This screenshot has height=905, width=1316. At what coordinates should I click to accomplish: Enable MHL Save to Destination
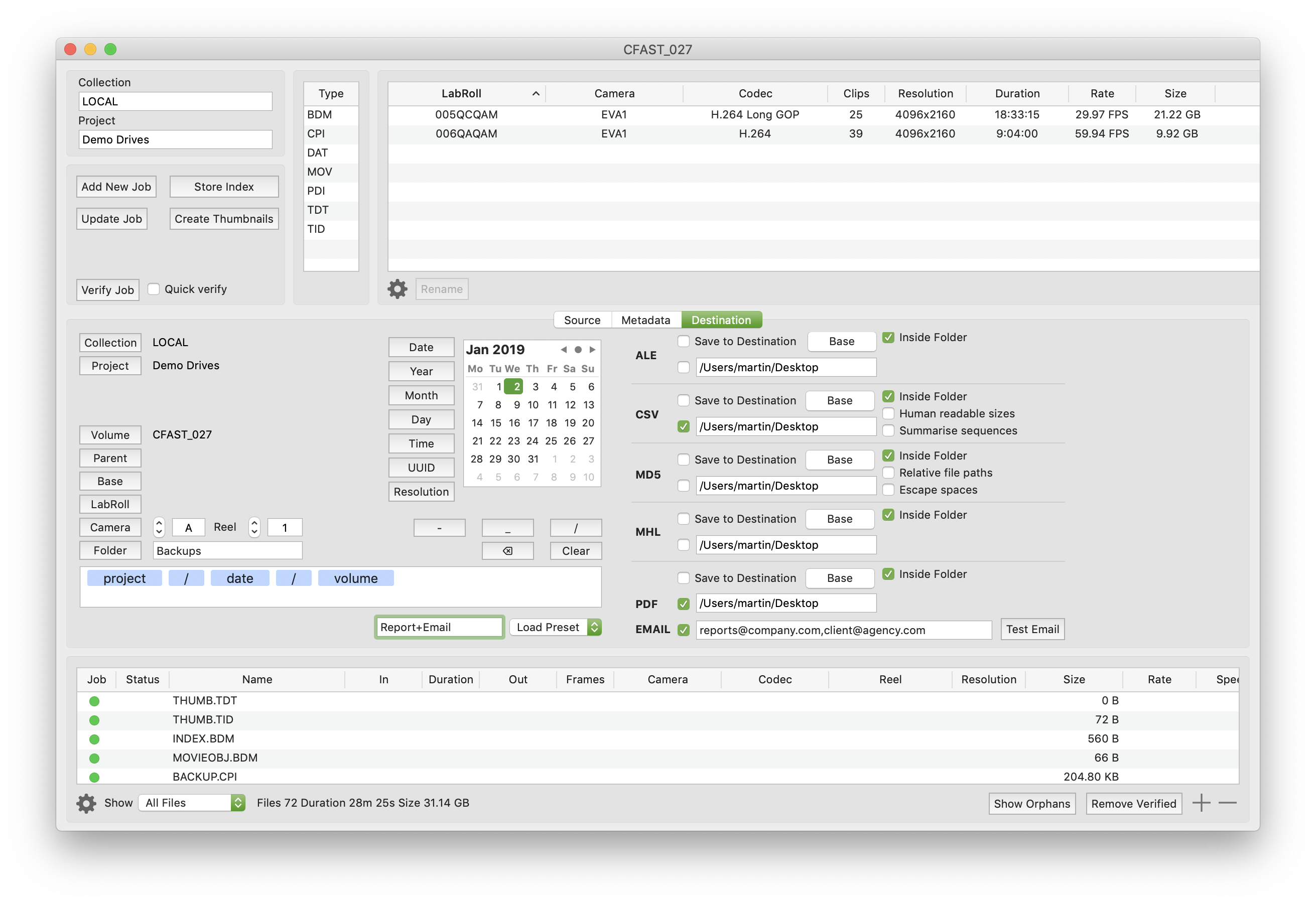coord(684,519)
